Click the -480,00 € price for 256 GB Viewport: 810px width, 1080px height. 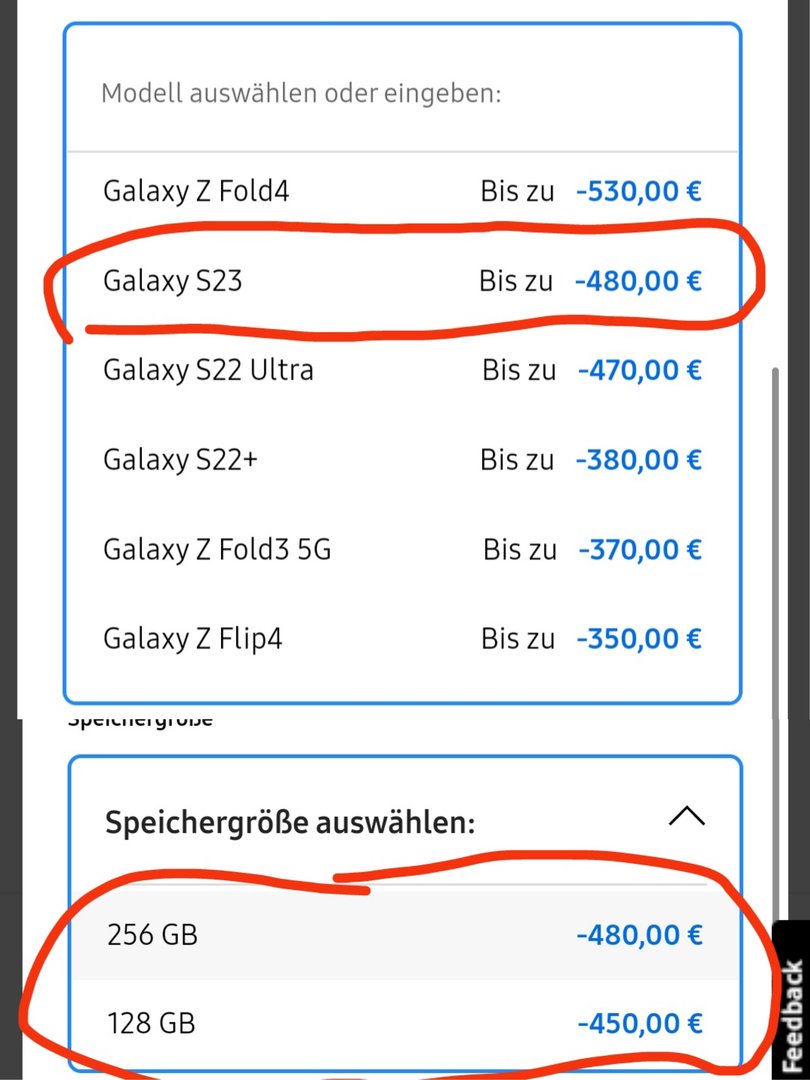click(639, 935)
